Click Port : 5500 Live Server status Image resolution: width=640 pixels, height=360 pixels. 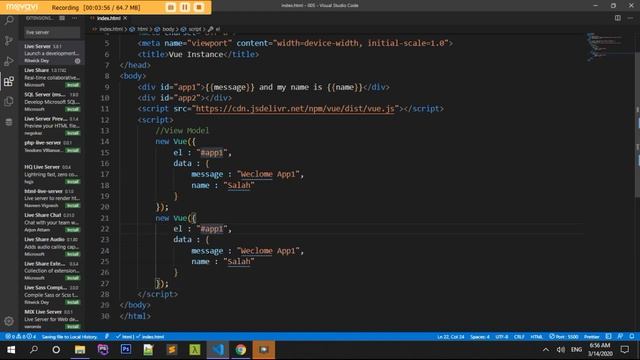tap(564, 337)
